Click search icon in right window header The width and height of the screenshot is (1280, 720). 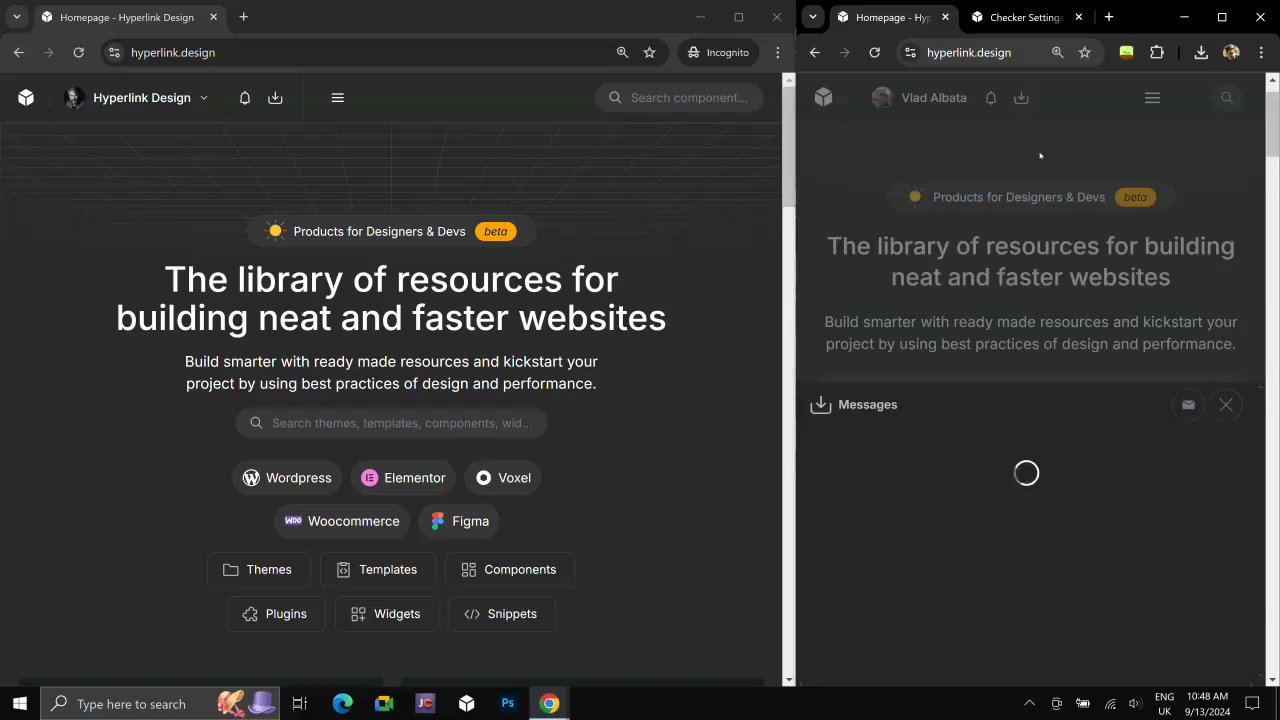click(x=1227, y=98)
